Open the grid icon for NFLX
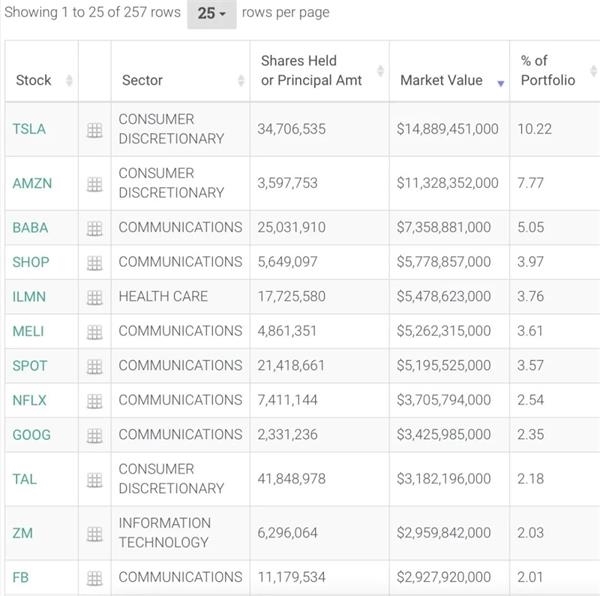 point(95,401)
